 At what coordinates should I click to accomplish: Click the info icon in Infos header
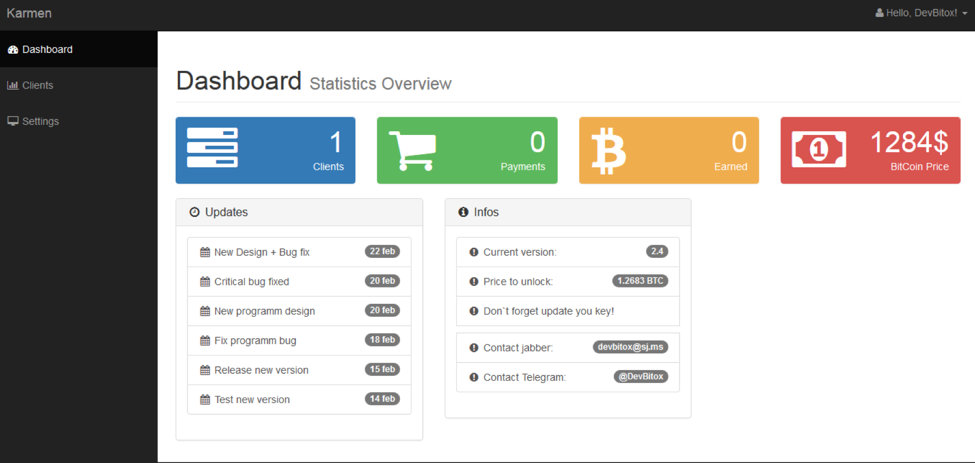(x=463, y=213)
